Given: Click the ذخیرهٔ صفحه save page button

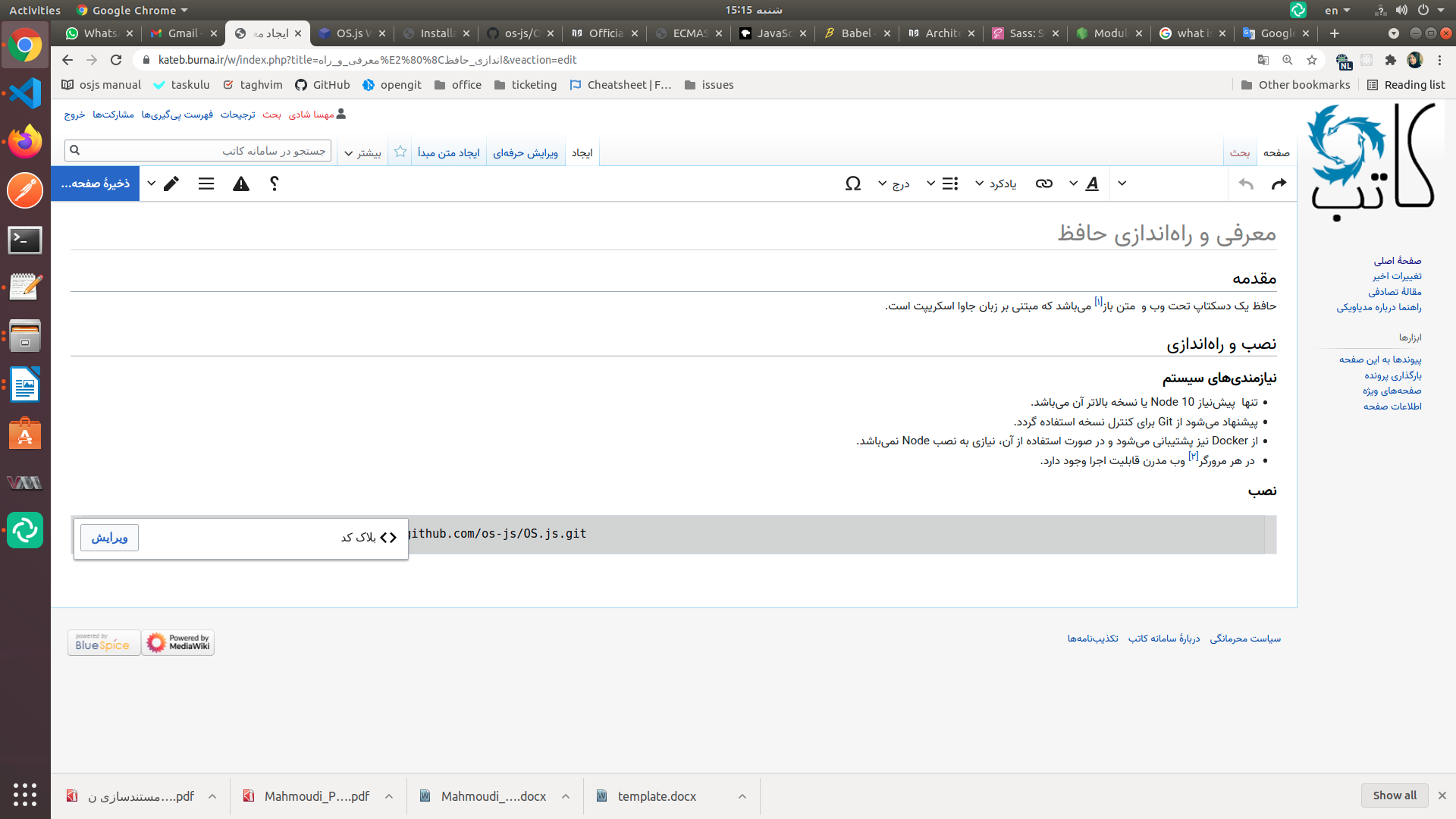Looking at the screenshot, I should [x=96, y=184].
